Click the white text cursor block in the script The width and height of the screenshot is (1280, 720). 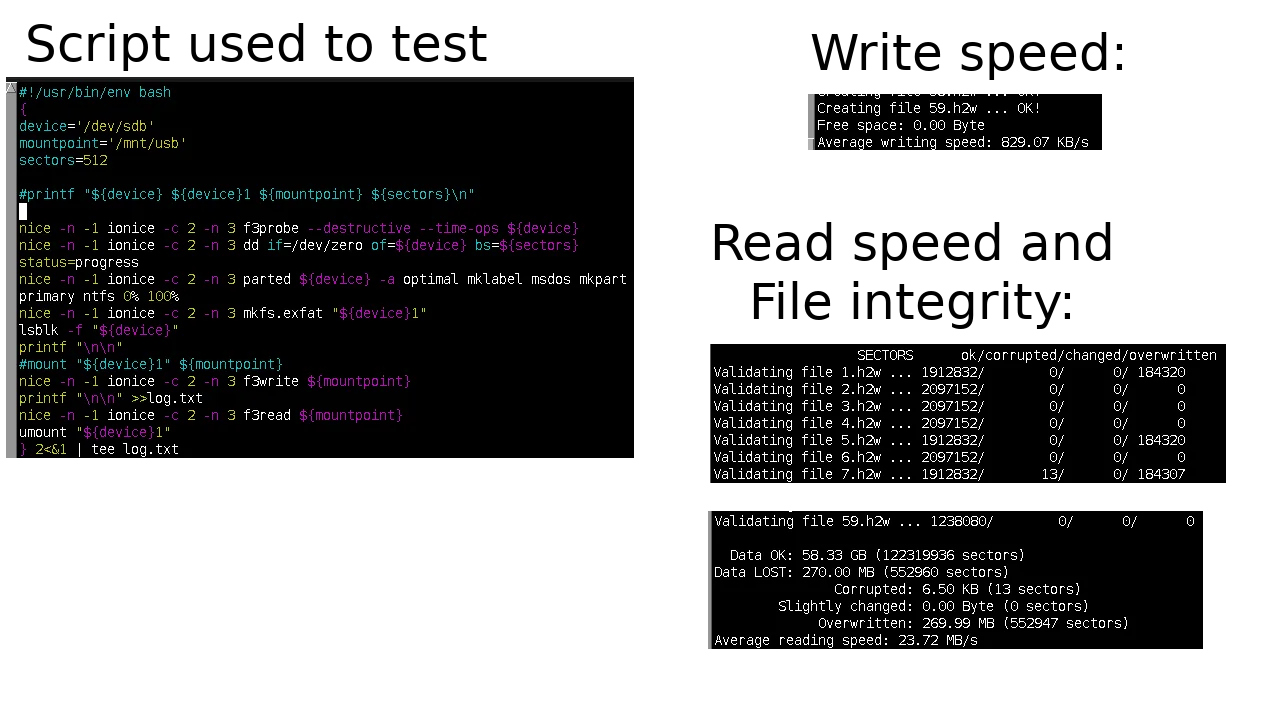23,211
